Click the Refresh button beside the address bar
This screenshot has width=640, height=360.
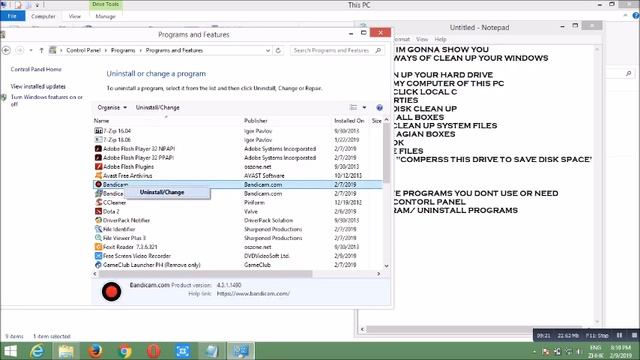point(278,50)
